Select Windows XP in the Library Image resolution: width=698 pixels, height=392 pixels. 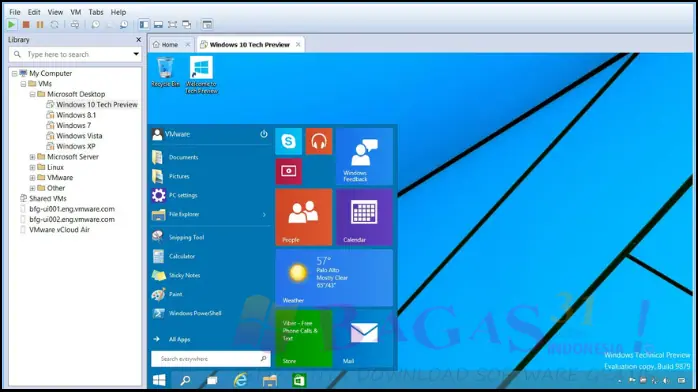pos(76,146)
